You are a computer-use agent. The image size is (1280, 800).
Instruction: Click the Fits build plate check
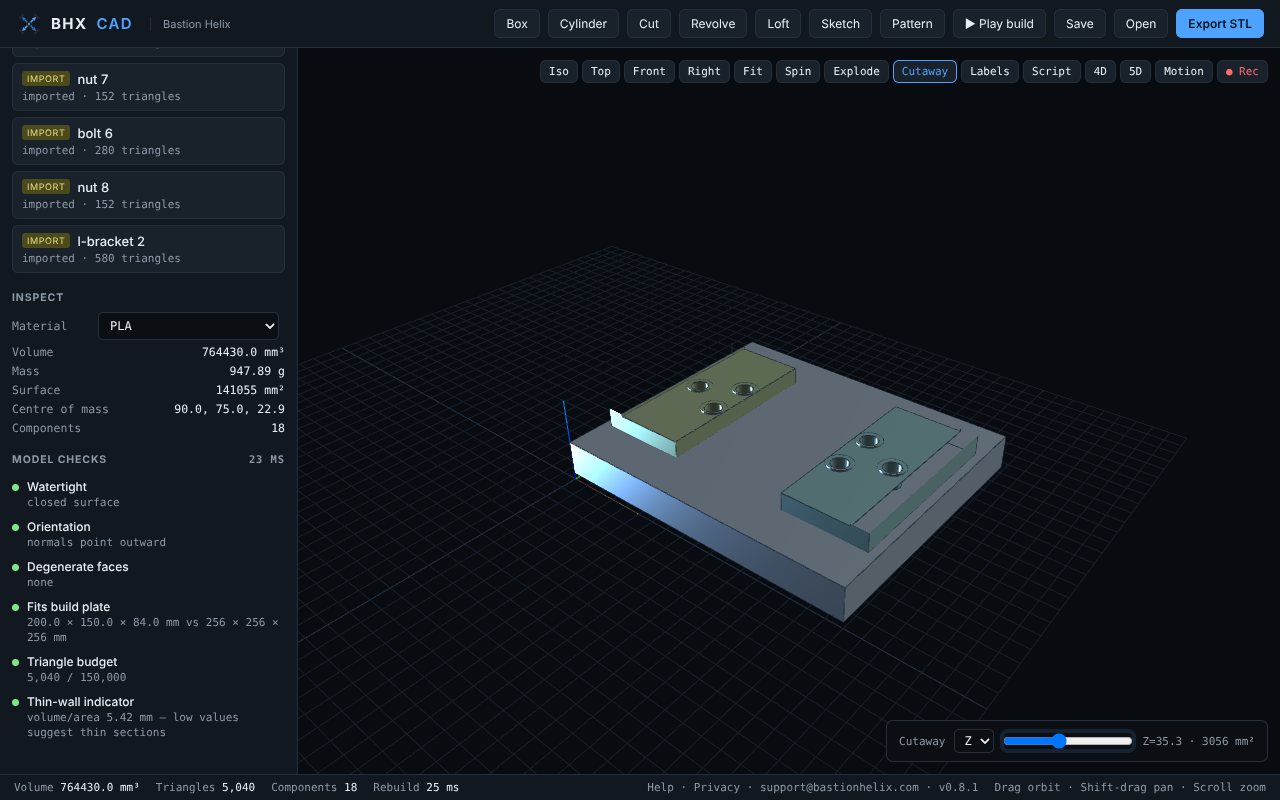[148, 622]
